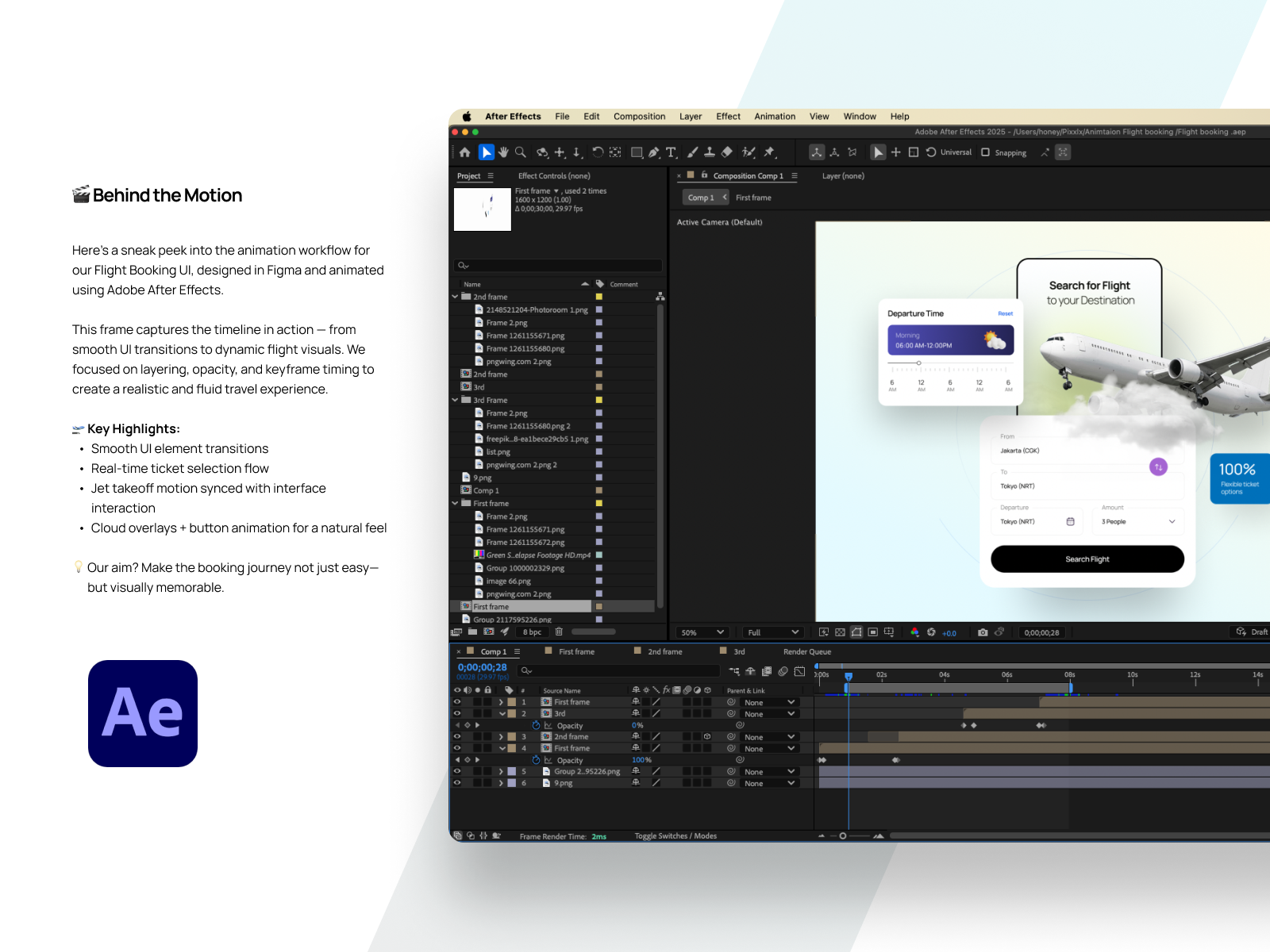Toggle the Snapping checkbox

click(985, 152)
